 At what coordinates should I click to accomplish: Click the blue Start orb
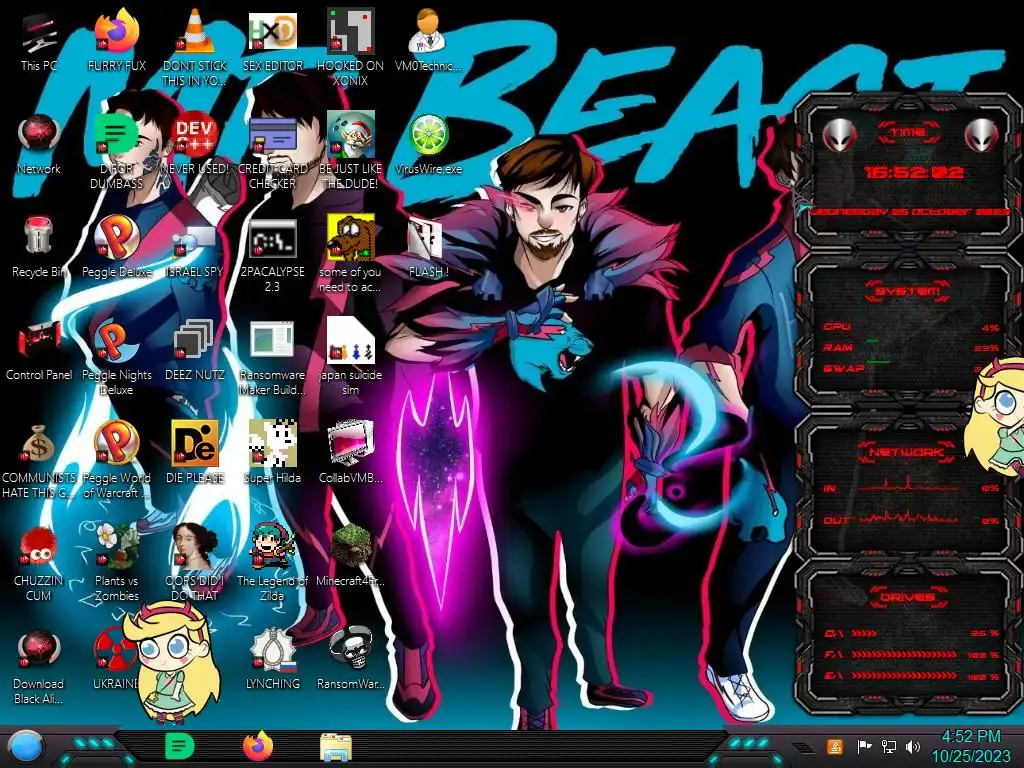click(x=26, y=747)
